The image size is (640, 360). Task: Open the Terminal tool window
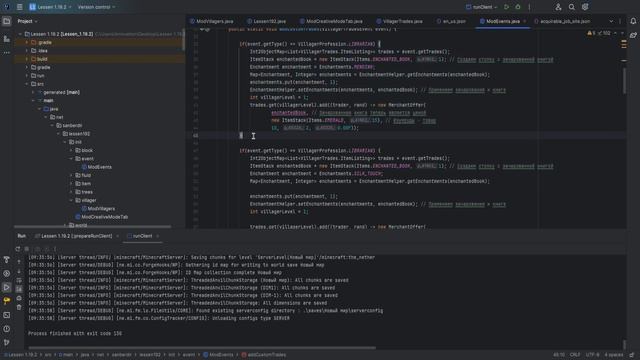click(x=7, y=315)
